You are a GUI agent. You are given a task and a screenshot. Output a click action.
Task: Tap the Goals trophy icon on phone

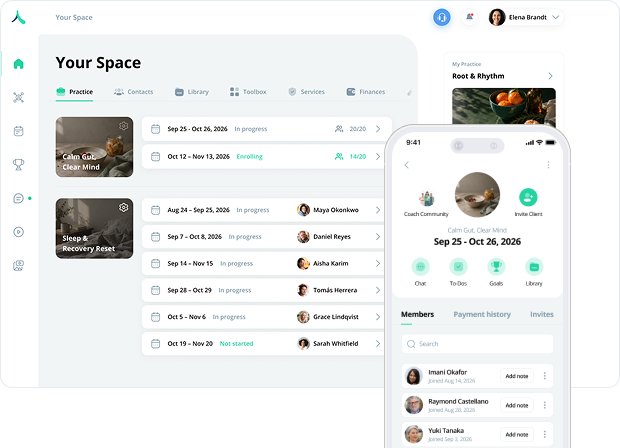pos(496,267)
